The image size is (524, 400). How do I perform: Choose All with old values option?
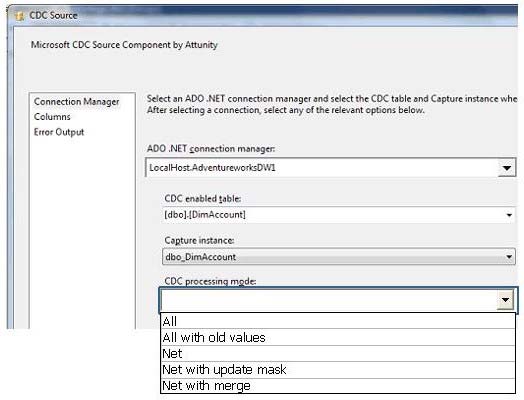(338, 338)
